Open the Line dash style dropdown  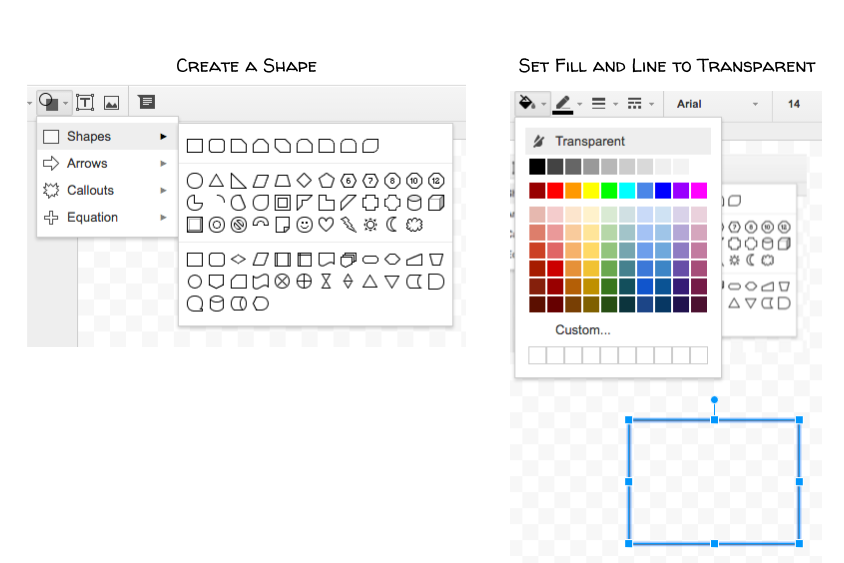635,103
